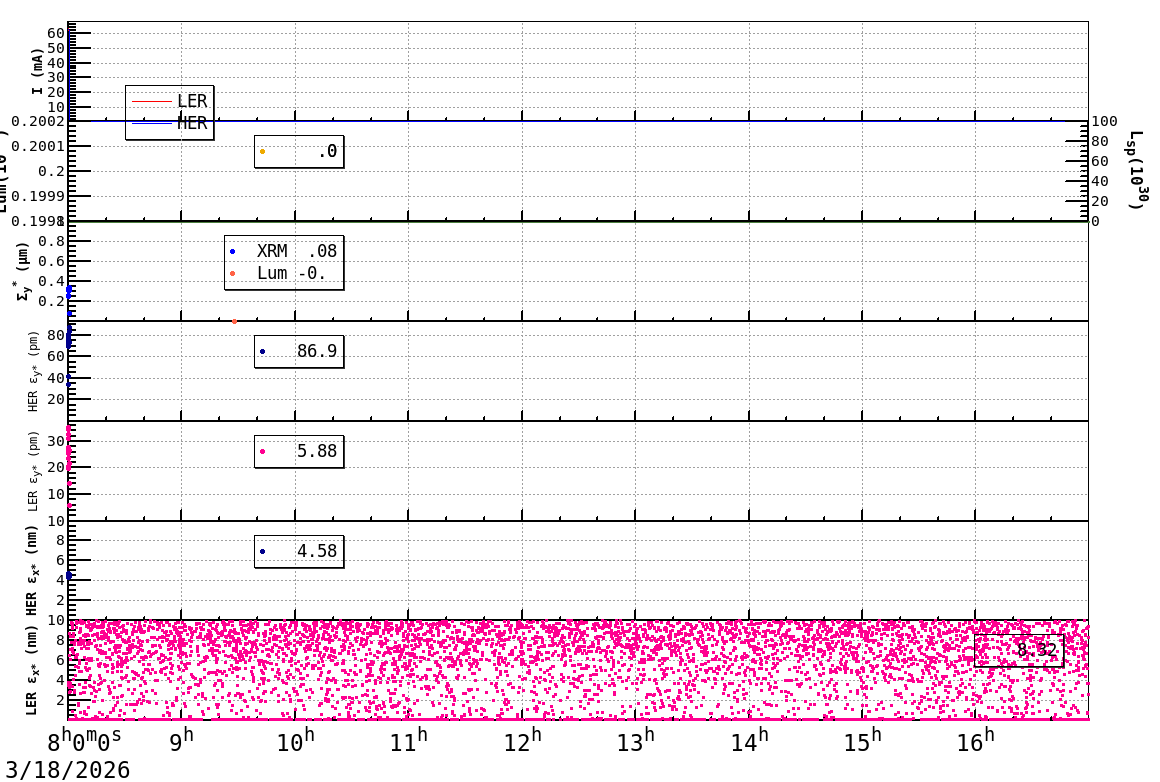This screenshot has width=1160, height=782.
Task: Click the I (mA) axis label
Action: tap(37, 71)
